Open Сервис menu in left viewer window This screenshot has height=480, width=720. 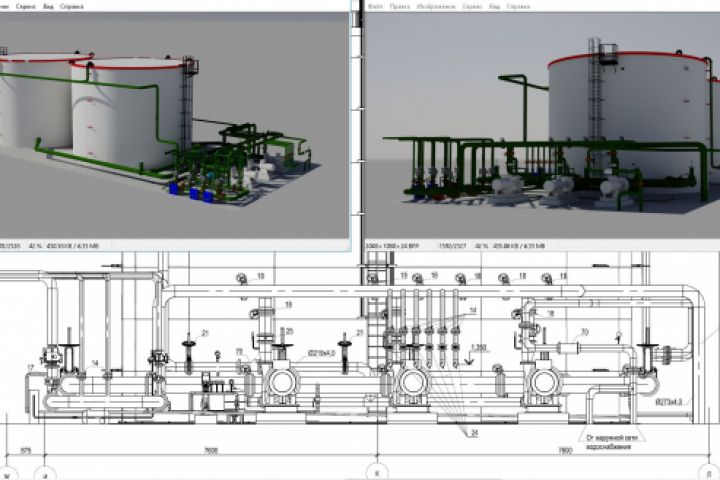[x=26, y=6]
